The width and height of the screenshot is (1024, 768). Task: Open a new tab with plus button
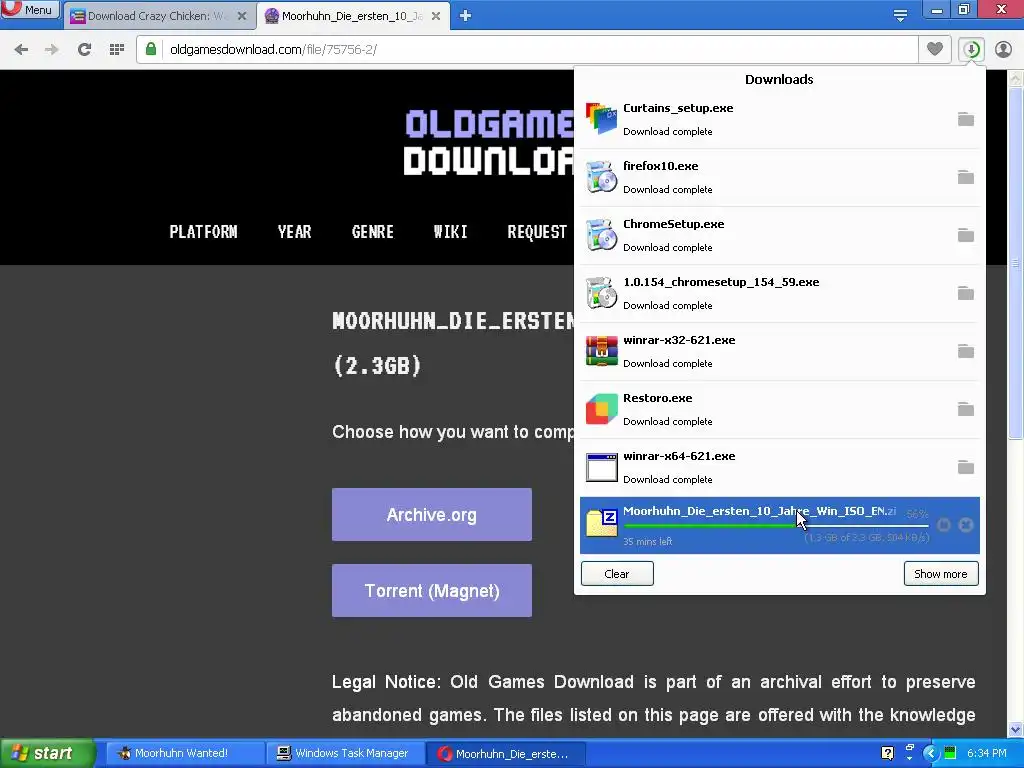pyautogui.click(x=466, y=16)
